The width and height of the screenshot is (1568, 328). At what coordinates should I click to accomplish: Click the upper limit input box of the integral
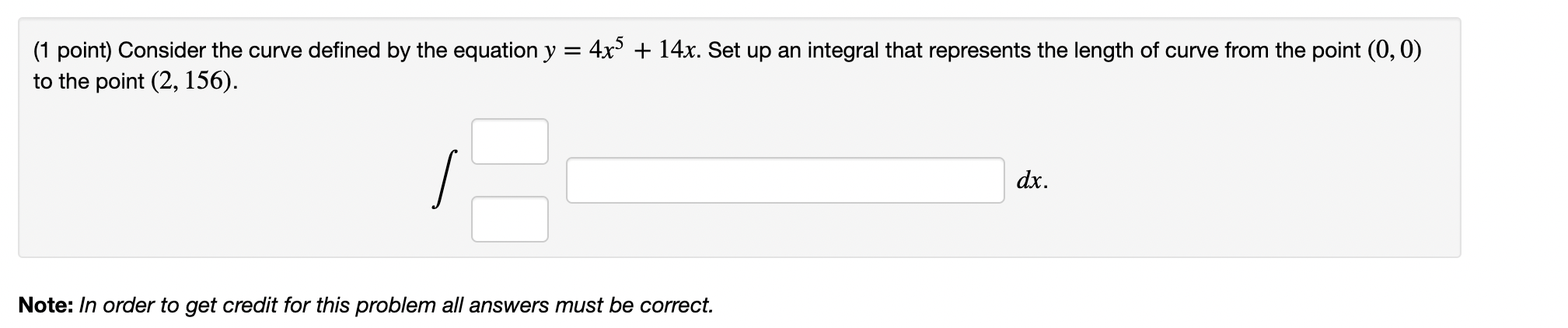(x=510, y=141)
